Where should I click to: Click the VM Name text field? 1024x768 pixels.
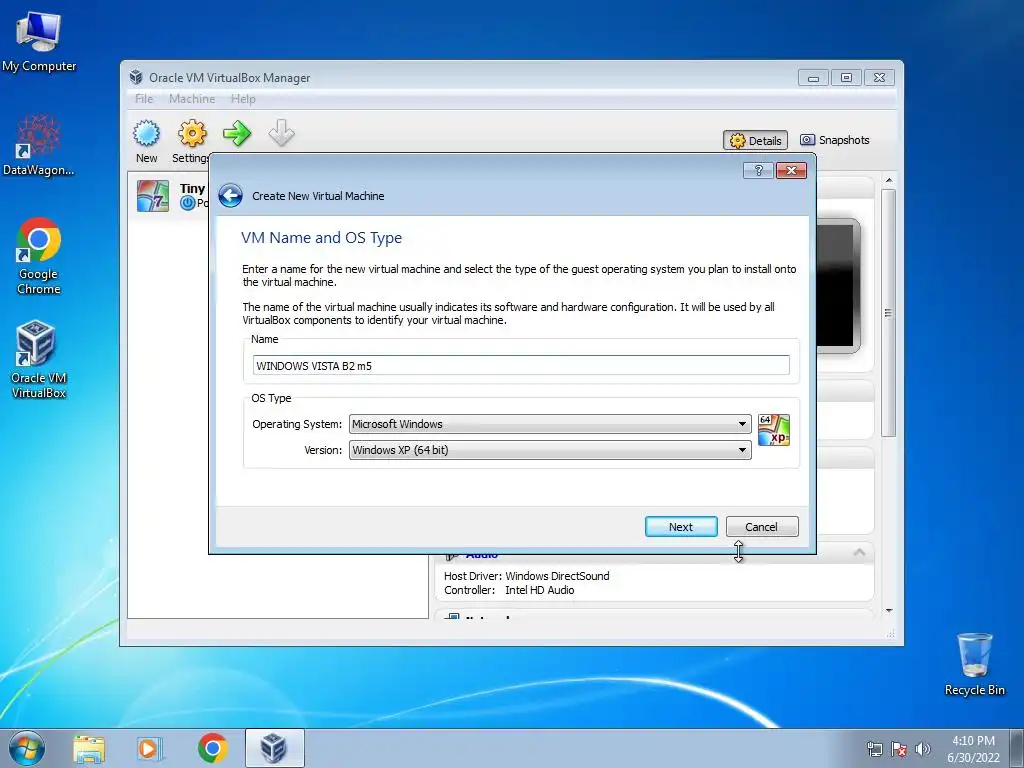(x=521, y=366)
